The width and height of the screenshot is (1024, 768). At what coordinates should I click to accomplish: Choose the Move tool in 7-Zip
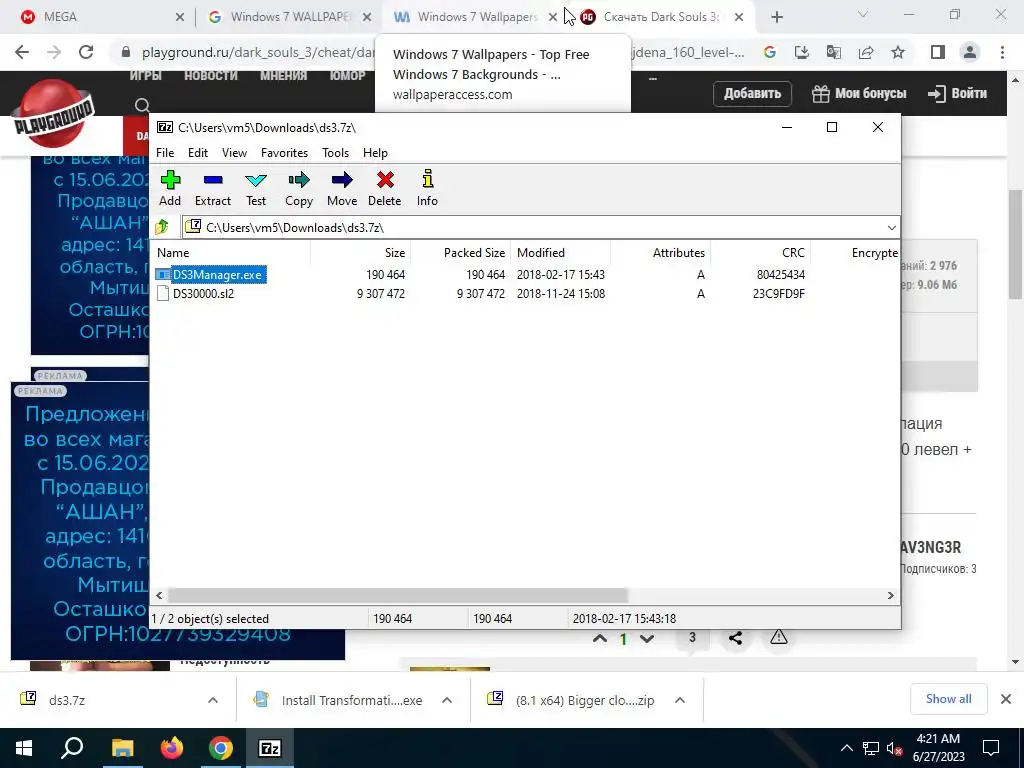pos(342,188)
